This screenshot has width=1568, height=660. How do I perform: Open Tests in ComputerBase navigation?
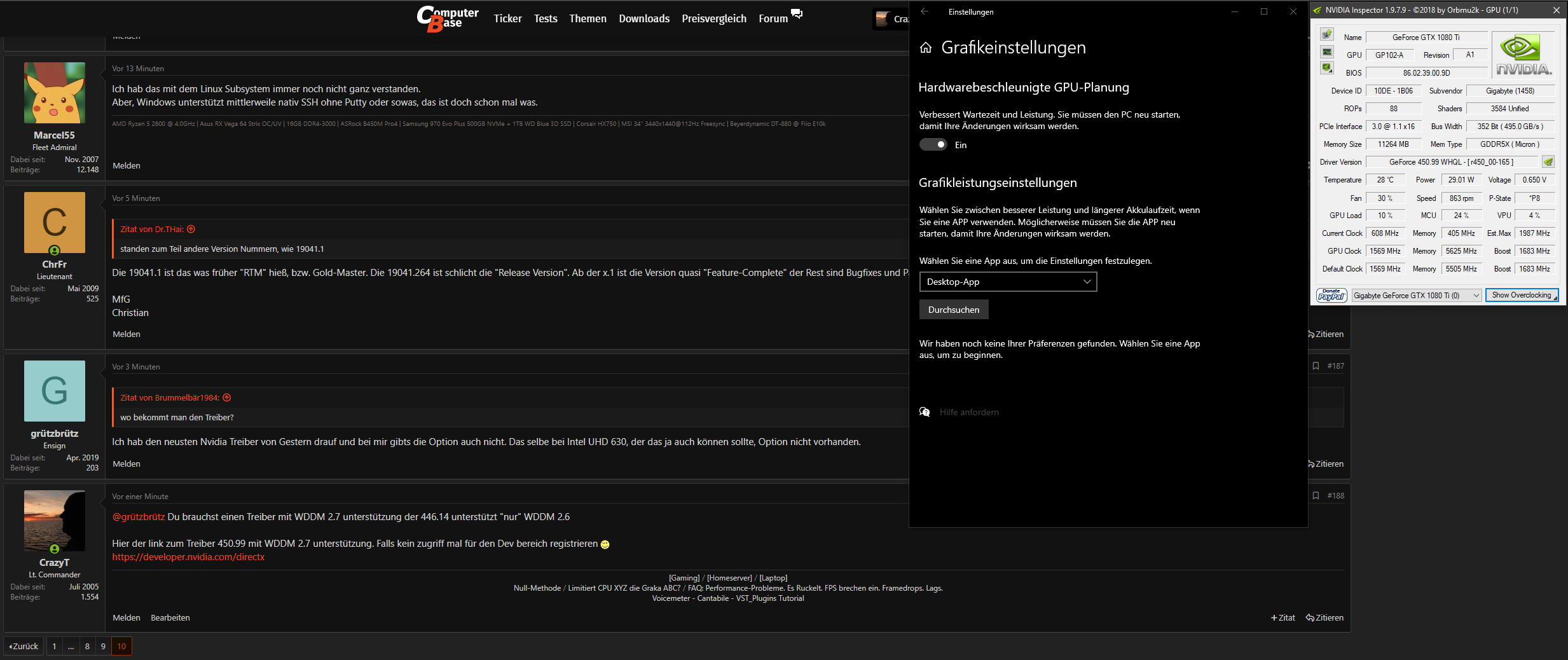coord(546,18)
